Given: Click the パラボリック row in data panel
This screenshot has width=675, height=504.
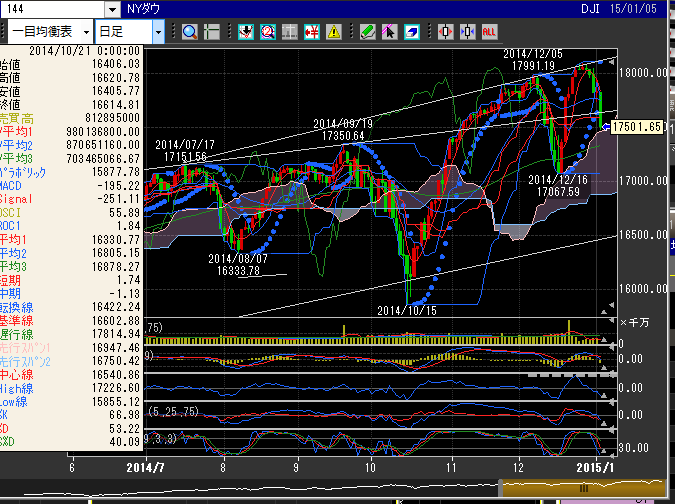Looking at the screenshot, I should [x=70, y=172].
